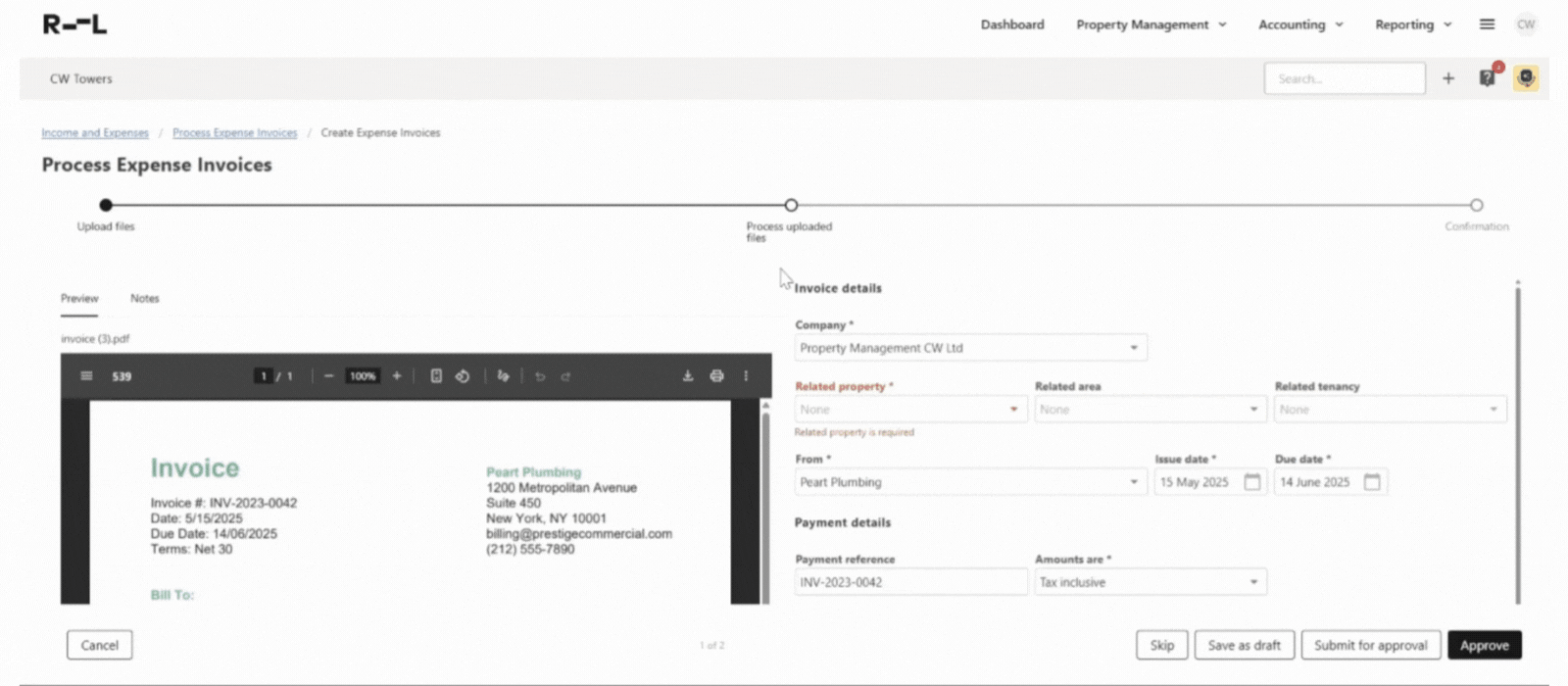The width and height of the screenshot is (1568, 686).
Task: Click the plus icon beside search
Action: click(1448, 78)
